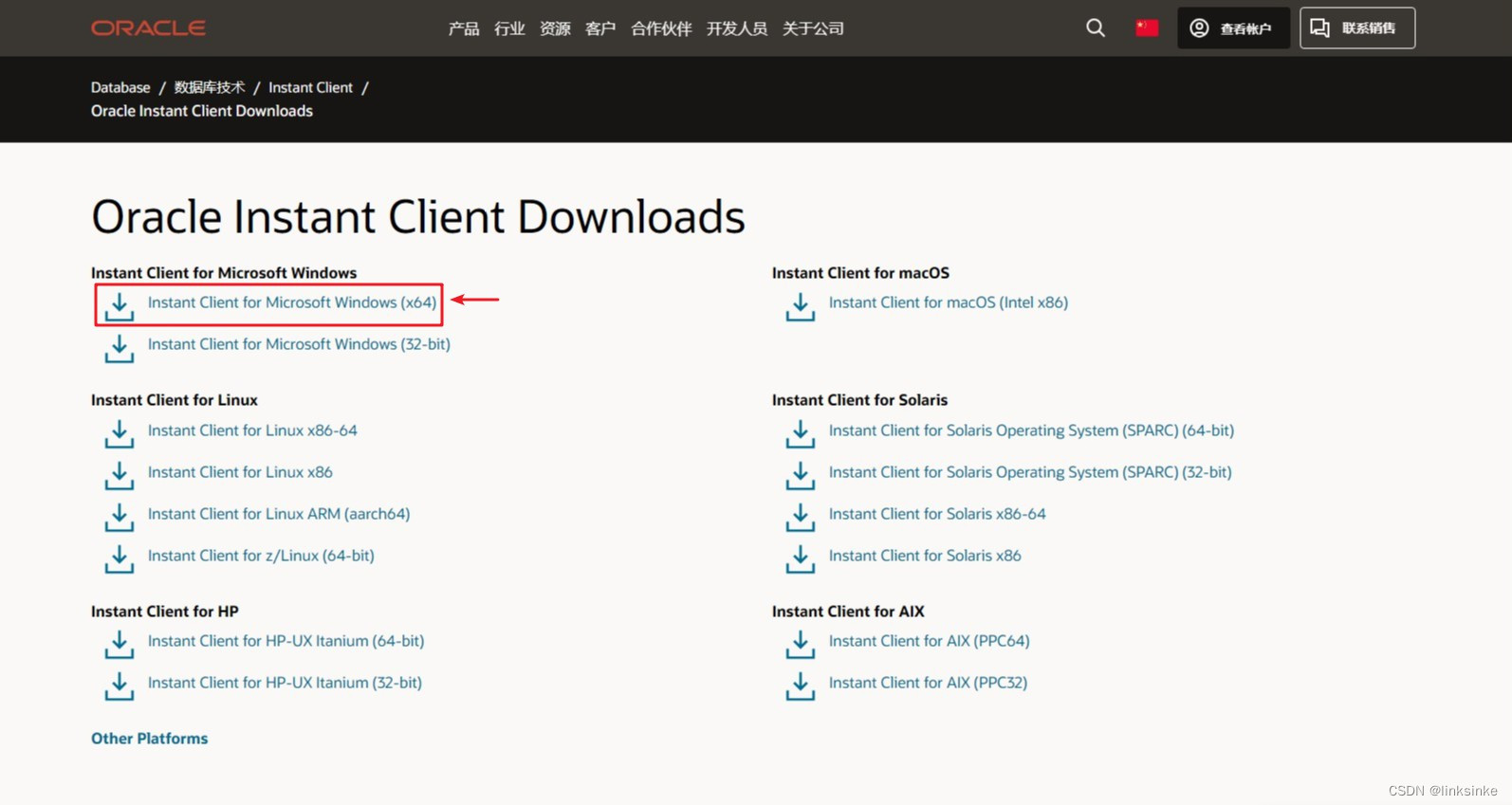
Task: Open Instant Client for Linux x86 link
Action: pos(240,472)
